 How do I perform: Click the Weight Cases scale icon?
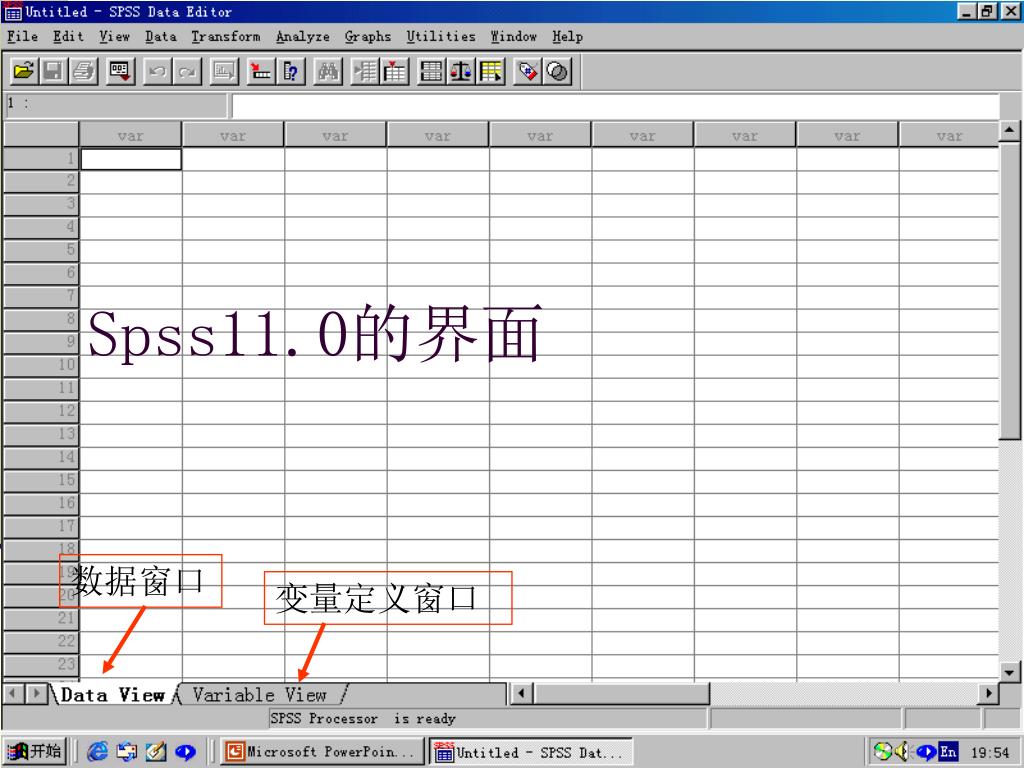(462, 71)
